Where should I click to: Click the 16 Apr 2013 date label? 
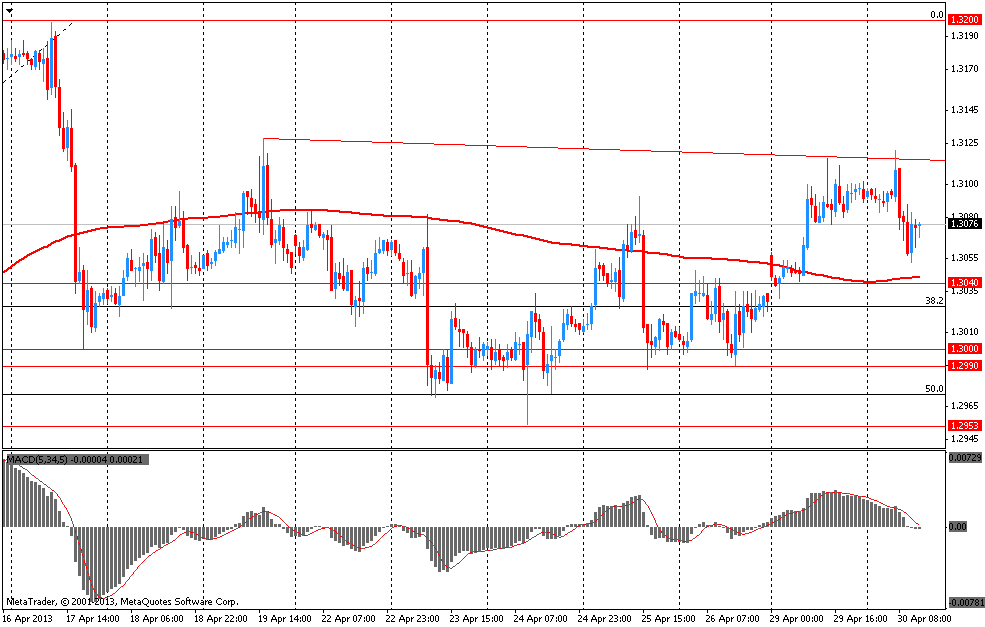(x=29, y=619)
